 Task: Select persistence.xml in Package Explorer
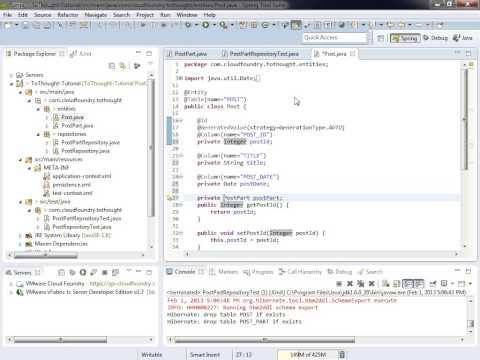tap(72, 185)
